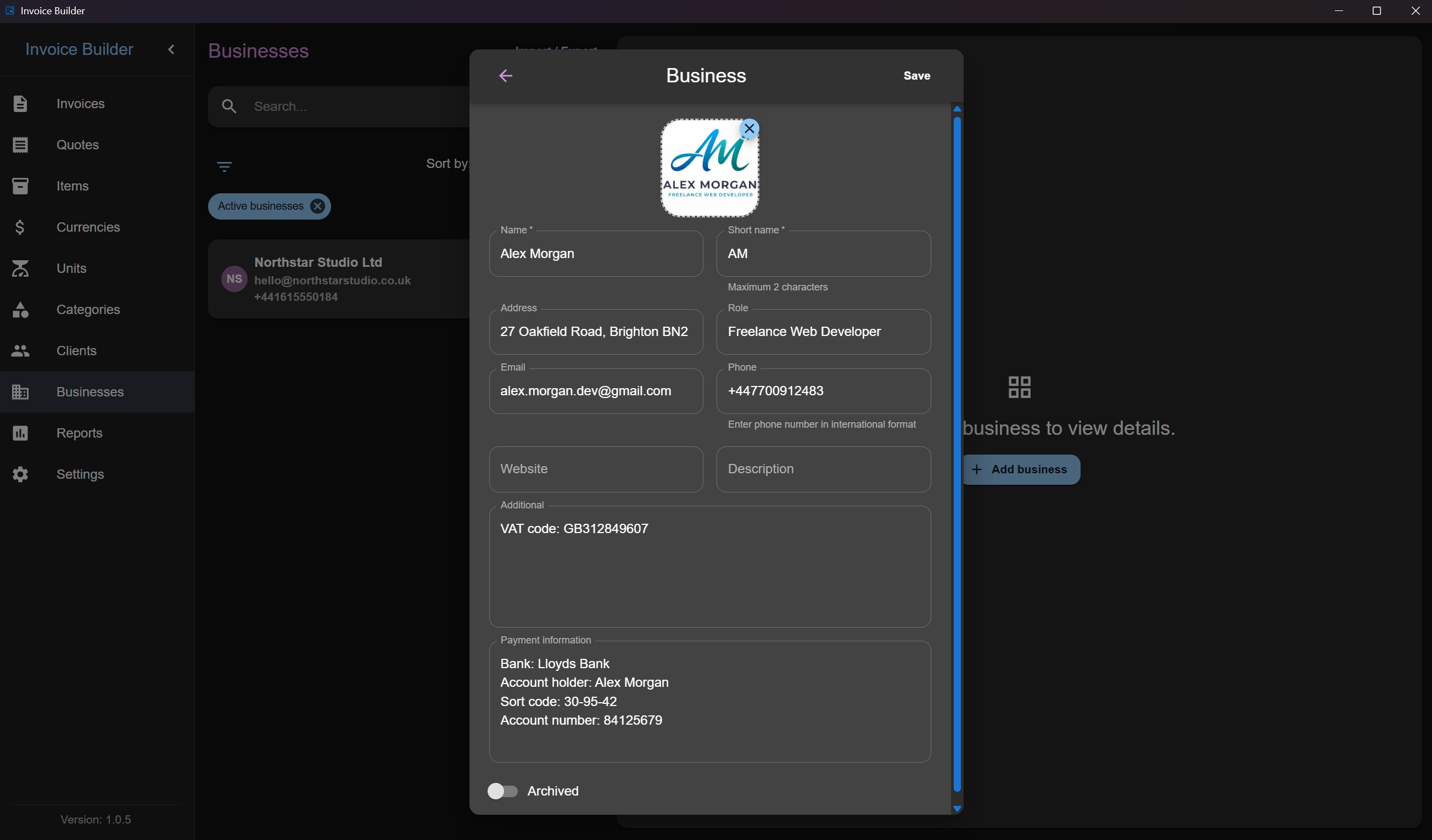The height and width of the screenshot is (840, 1432).
Task: Remove the Alex Morgan logo image
Action: pos(749,128)
